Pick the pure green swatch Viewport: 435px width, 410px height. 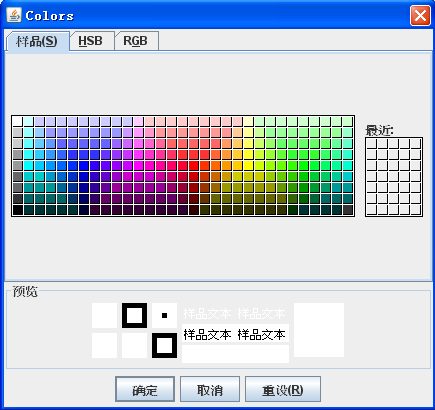[304, 166]
